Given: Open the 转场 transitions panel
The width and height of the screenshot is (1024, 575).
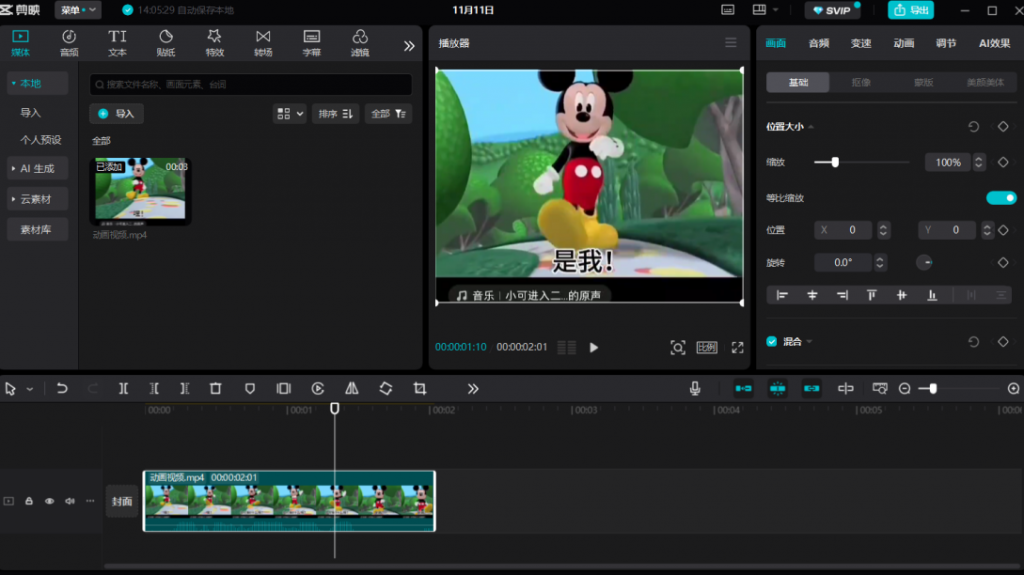Looking at the screenshot, I should (263, 42).
